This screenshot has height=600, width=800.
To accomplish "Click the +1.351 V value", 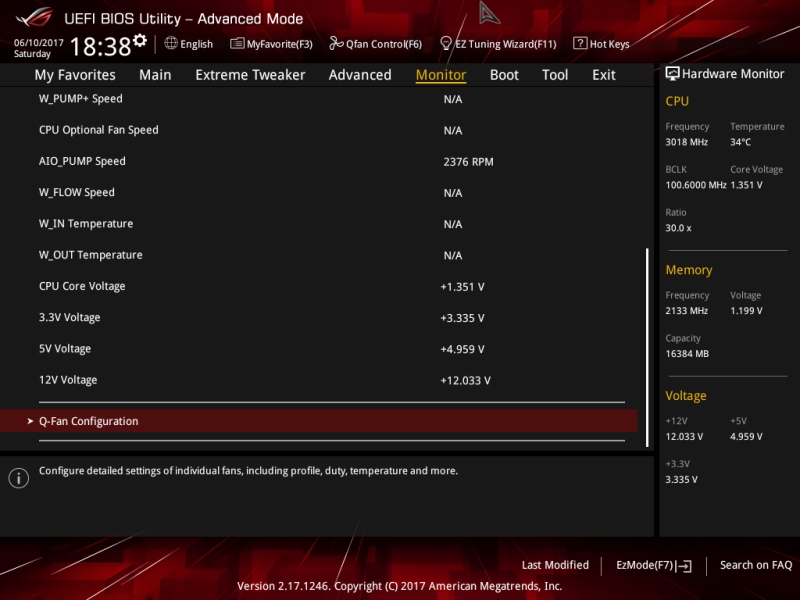I will (x=462, y=287).
